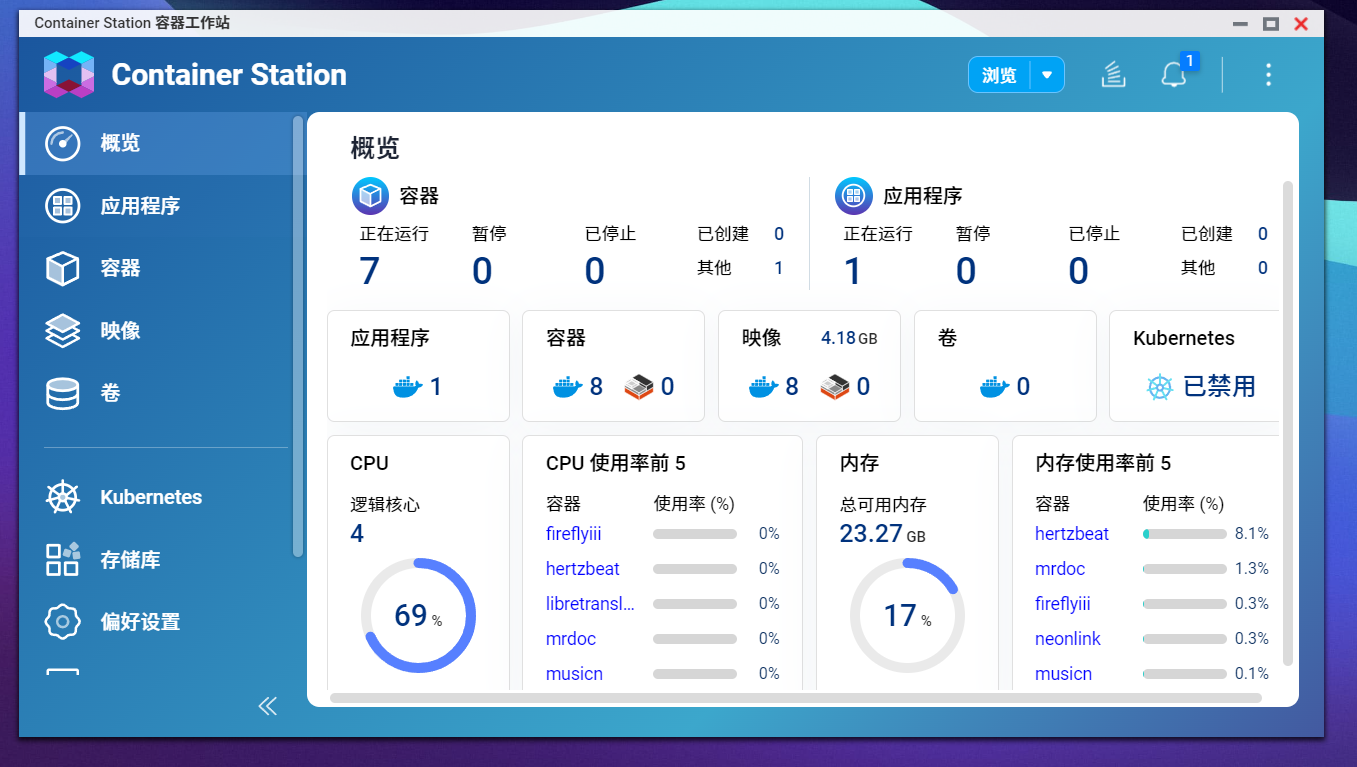The image size is (1357, 767).
Task: Open the notifications bell icon
Action: tap(1173, 75)
